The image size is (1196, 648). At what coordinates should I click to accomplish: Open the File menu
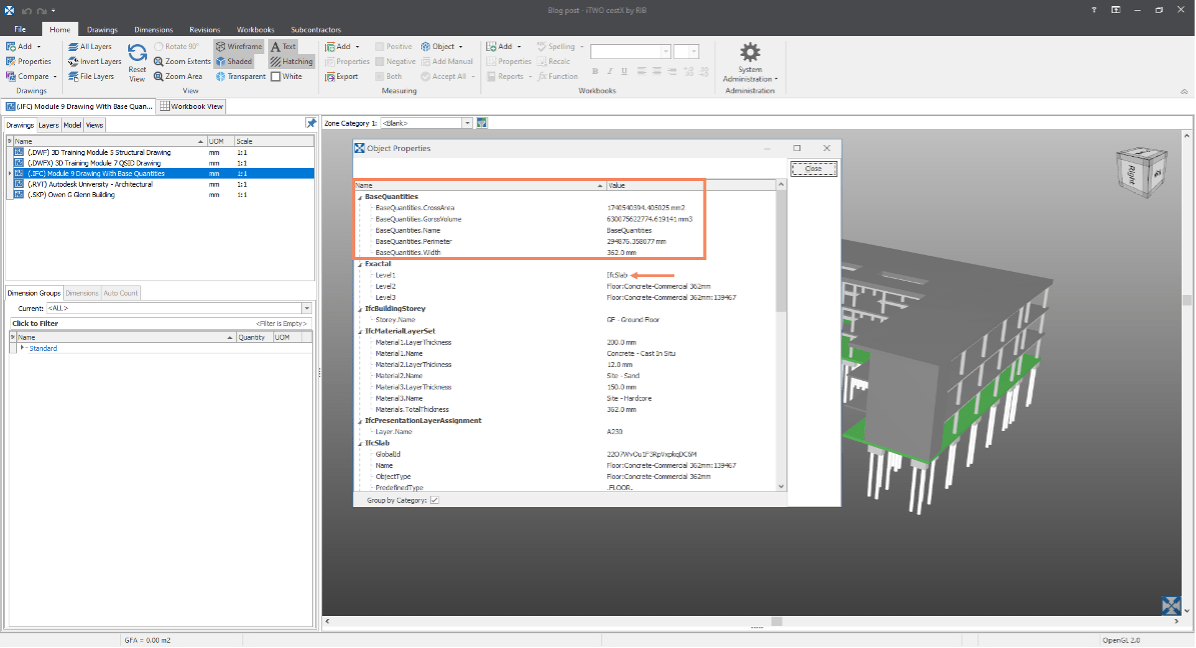(20, 30)
